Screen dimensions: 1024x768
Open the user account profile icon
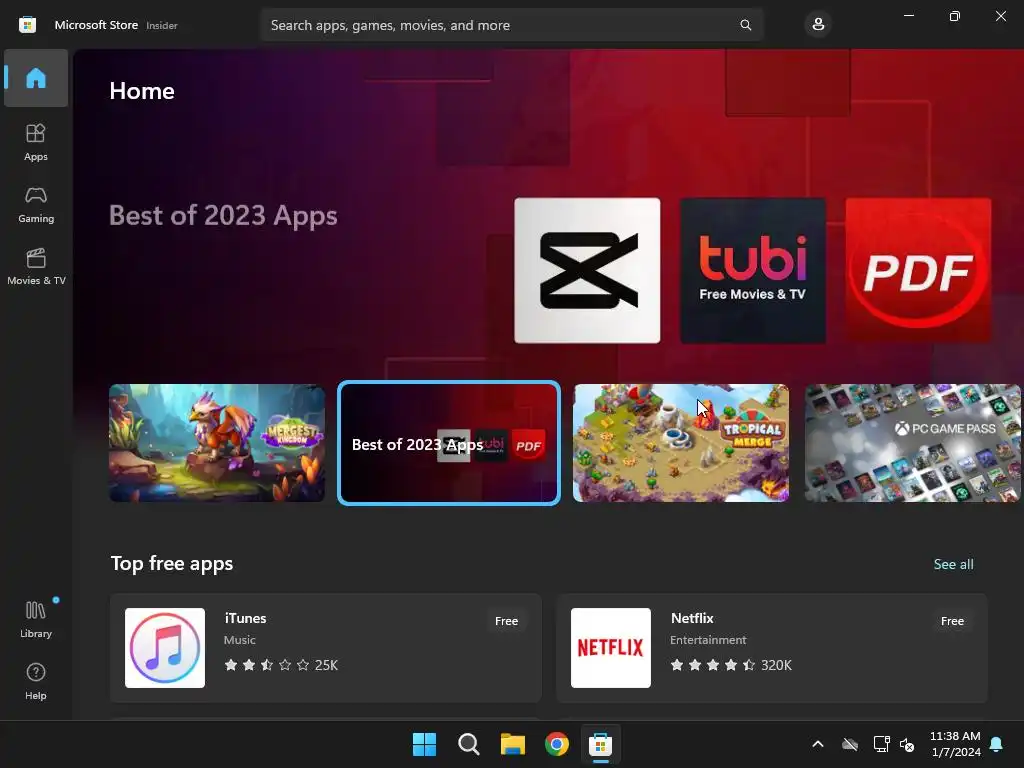coord(818,25)
